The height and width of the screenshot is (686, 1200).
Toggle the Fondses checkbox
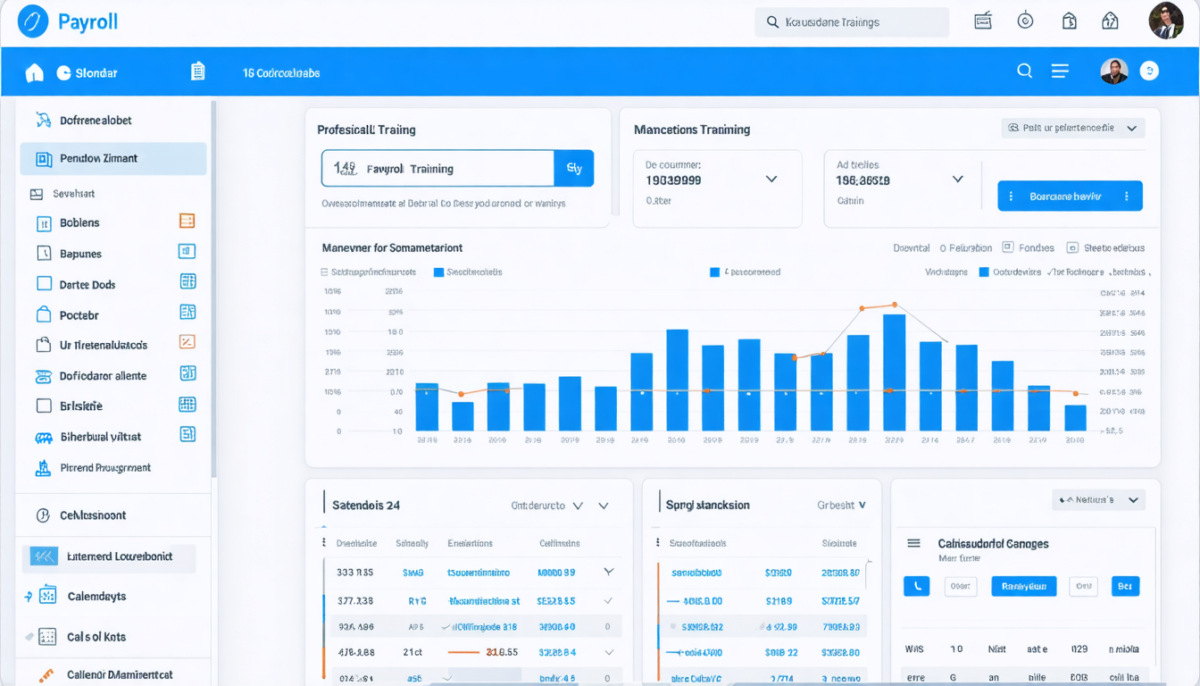coord(1007,247)
